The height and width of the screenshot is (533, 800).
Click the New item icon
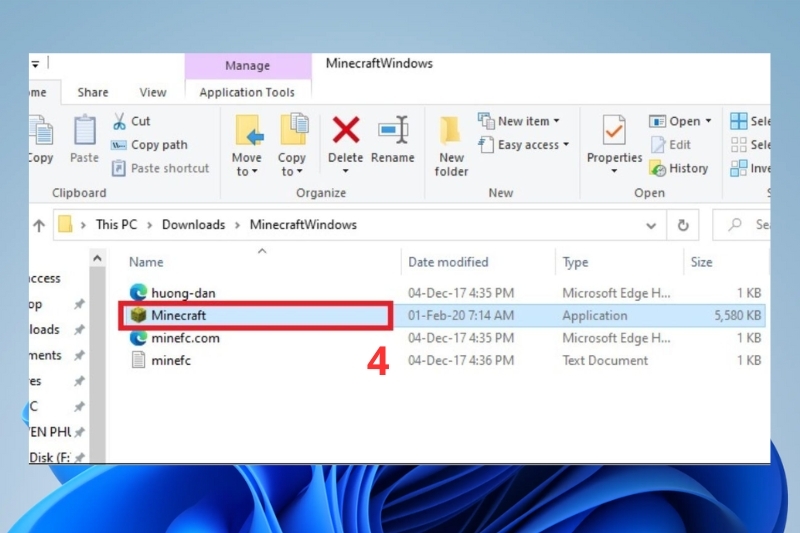tap(486, 121)
